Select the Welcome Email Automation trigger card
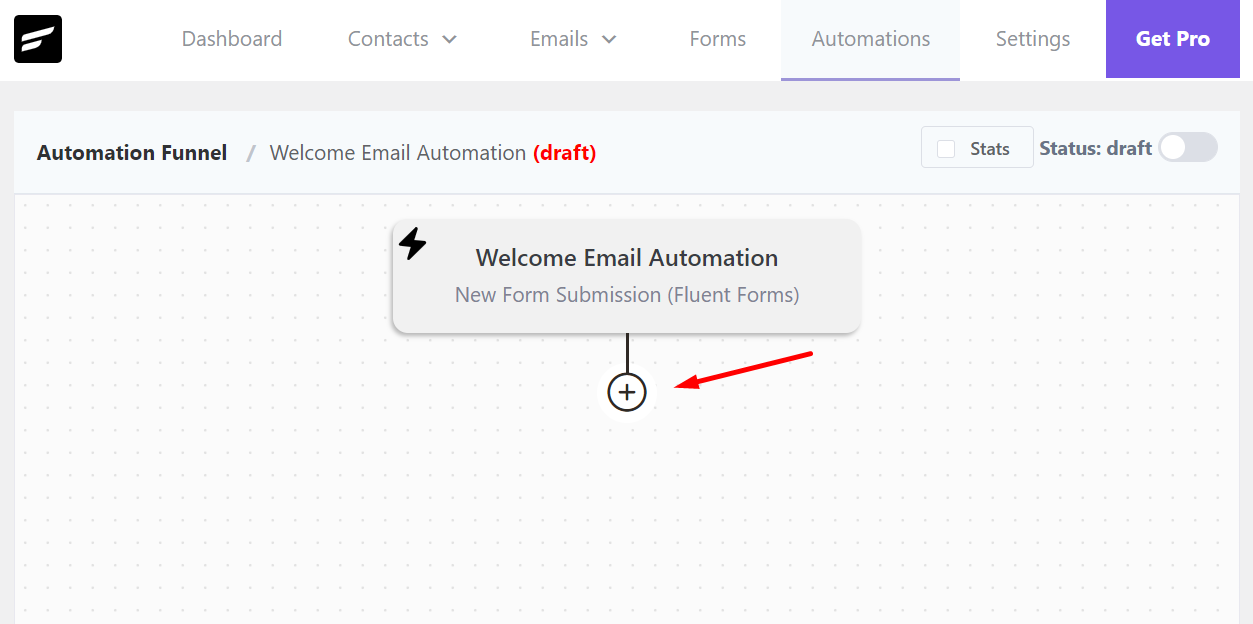This screenshot has height=624, width=1253. 626,276
